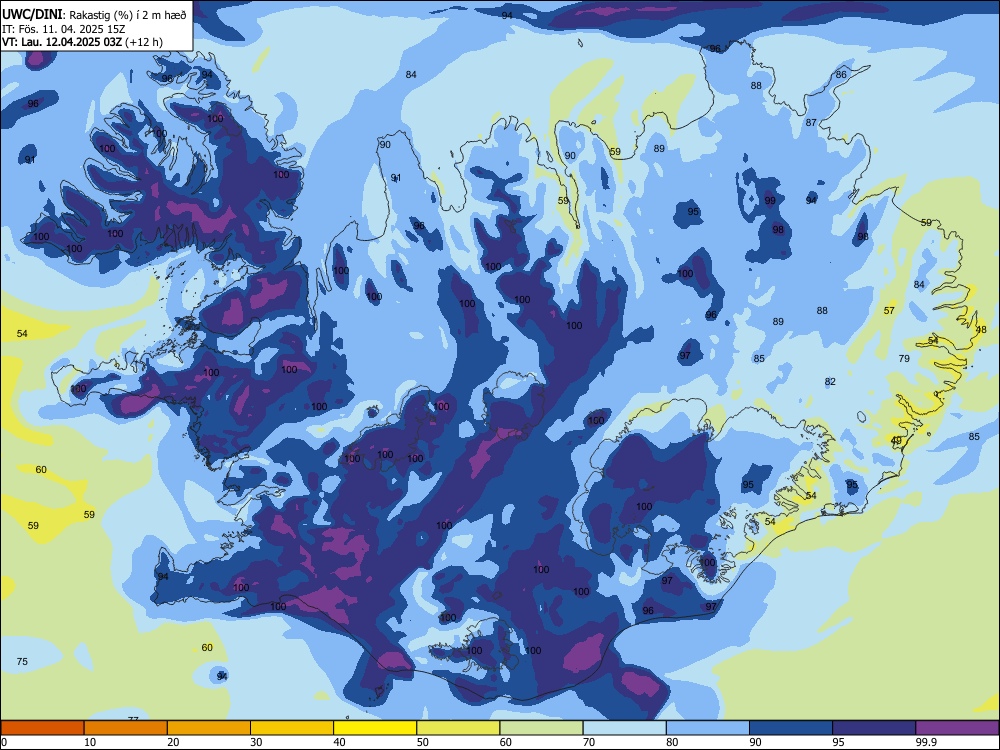This screenshot has height=750, width=1000.
Task: Click the light blue 80–90 legend swatch
Action: click(x=708, y=728)
